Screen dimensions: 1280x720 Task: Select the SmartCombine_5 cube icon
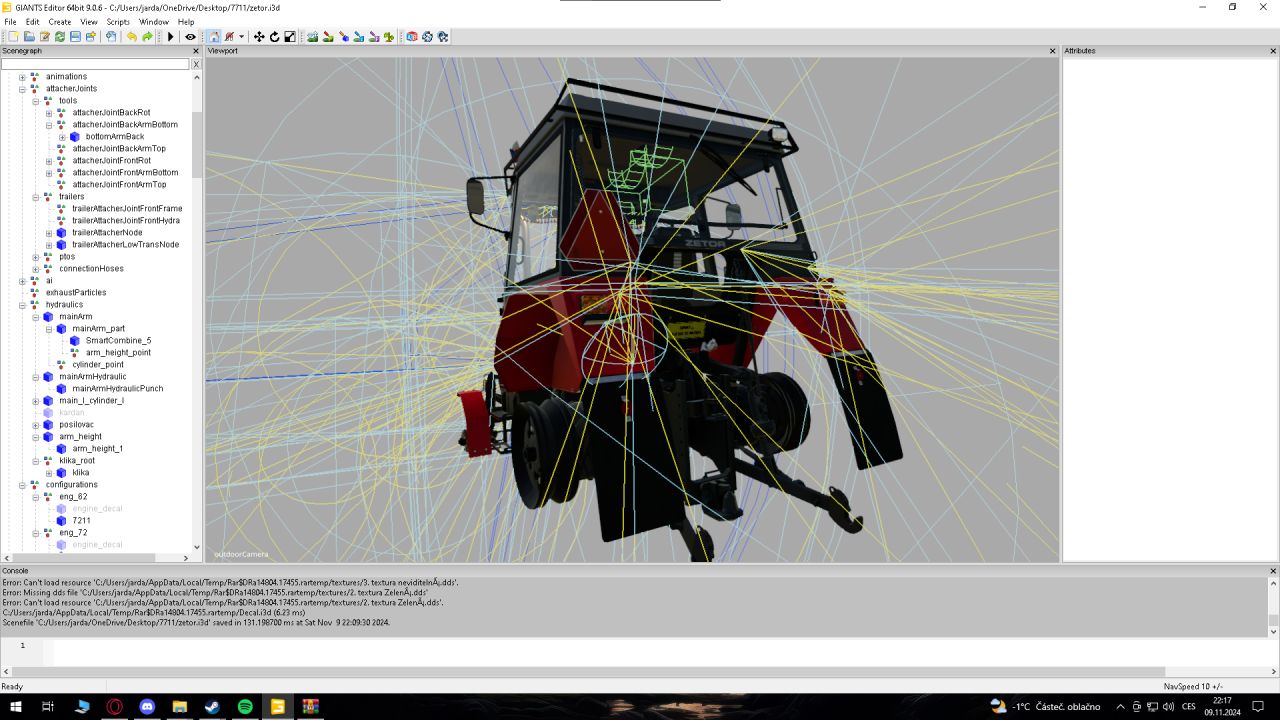pos(74,341)
